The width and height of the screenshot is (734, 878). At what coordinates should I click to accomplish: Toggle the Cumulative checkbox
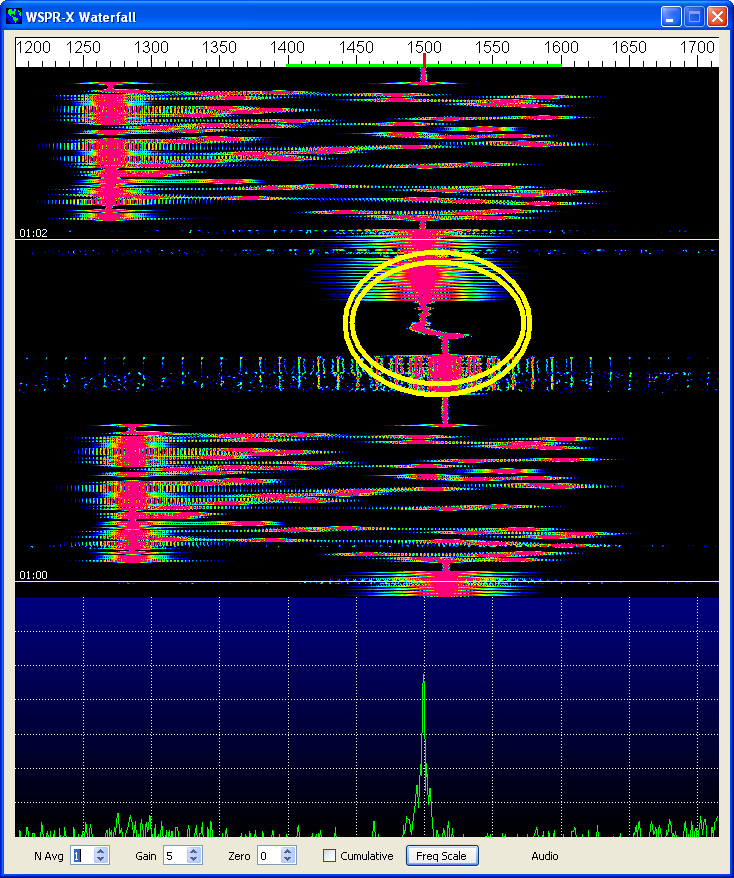(x=330, y=856)
